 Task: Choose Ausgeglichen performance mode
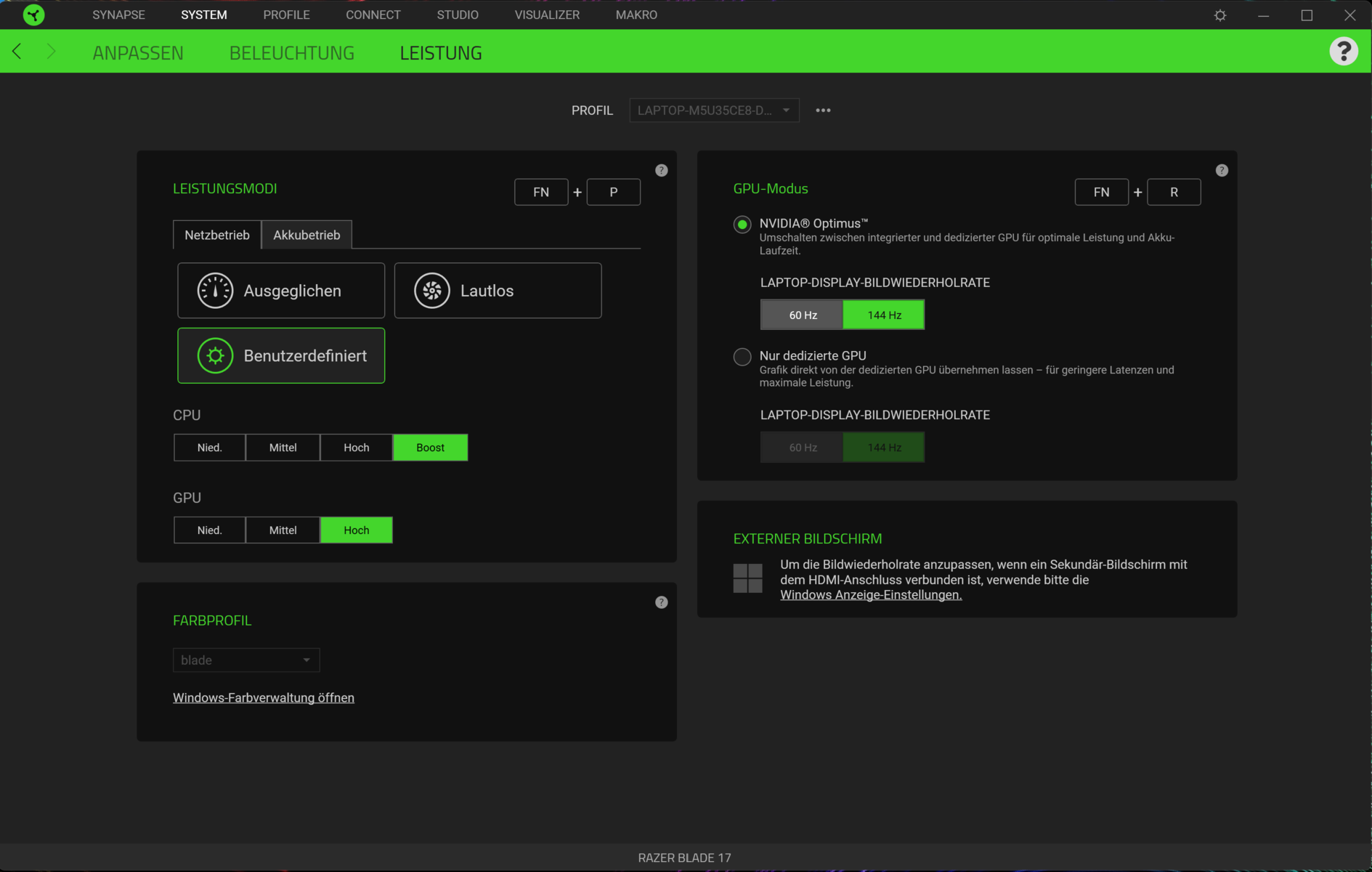coord(281,291)
